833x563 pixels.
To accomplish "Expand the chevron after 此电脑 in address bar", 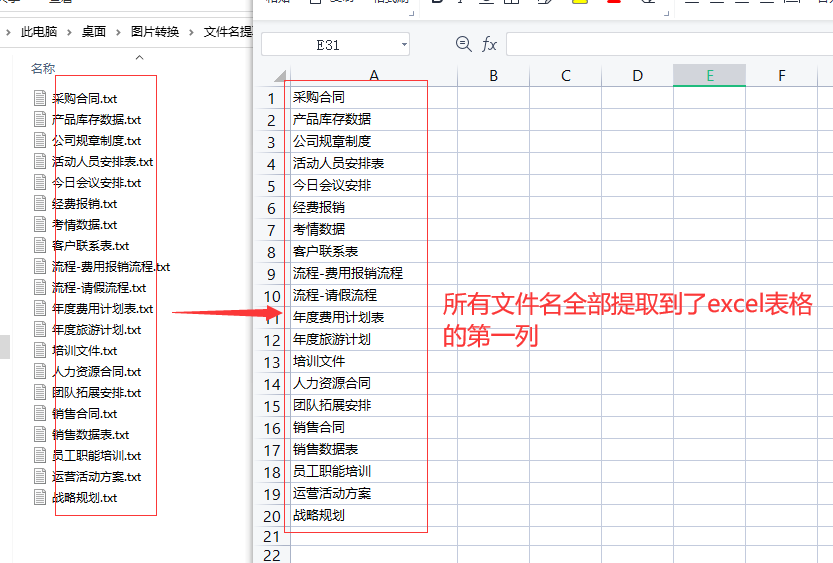I will coord(69,32).
